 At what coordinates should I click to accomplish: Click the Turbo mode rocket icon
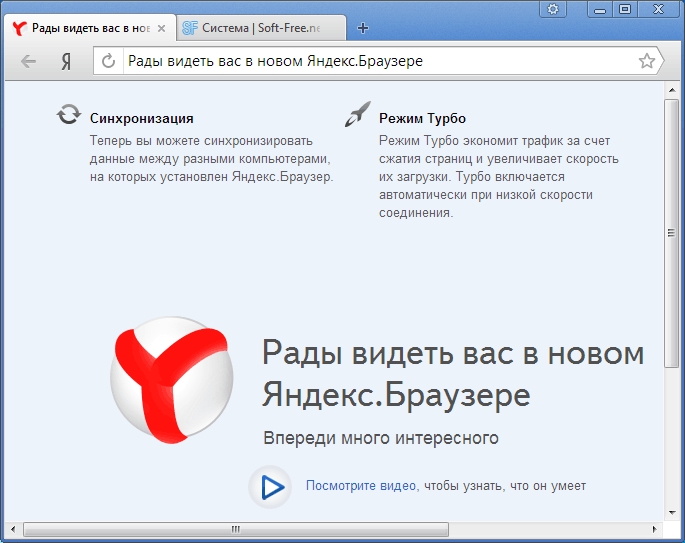coord(357,114)
